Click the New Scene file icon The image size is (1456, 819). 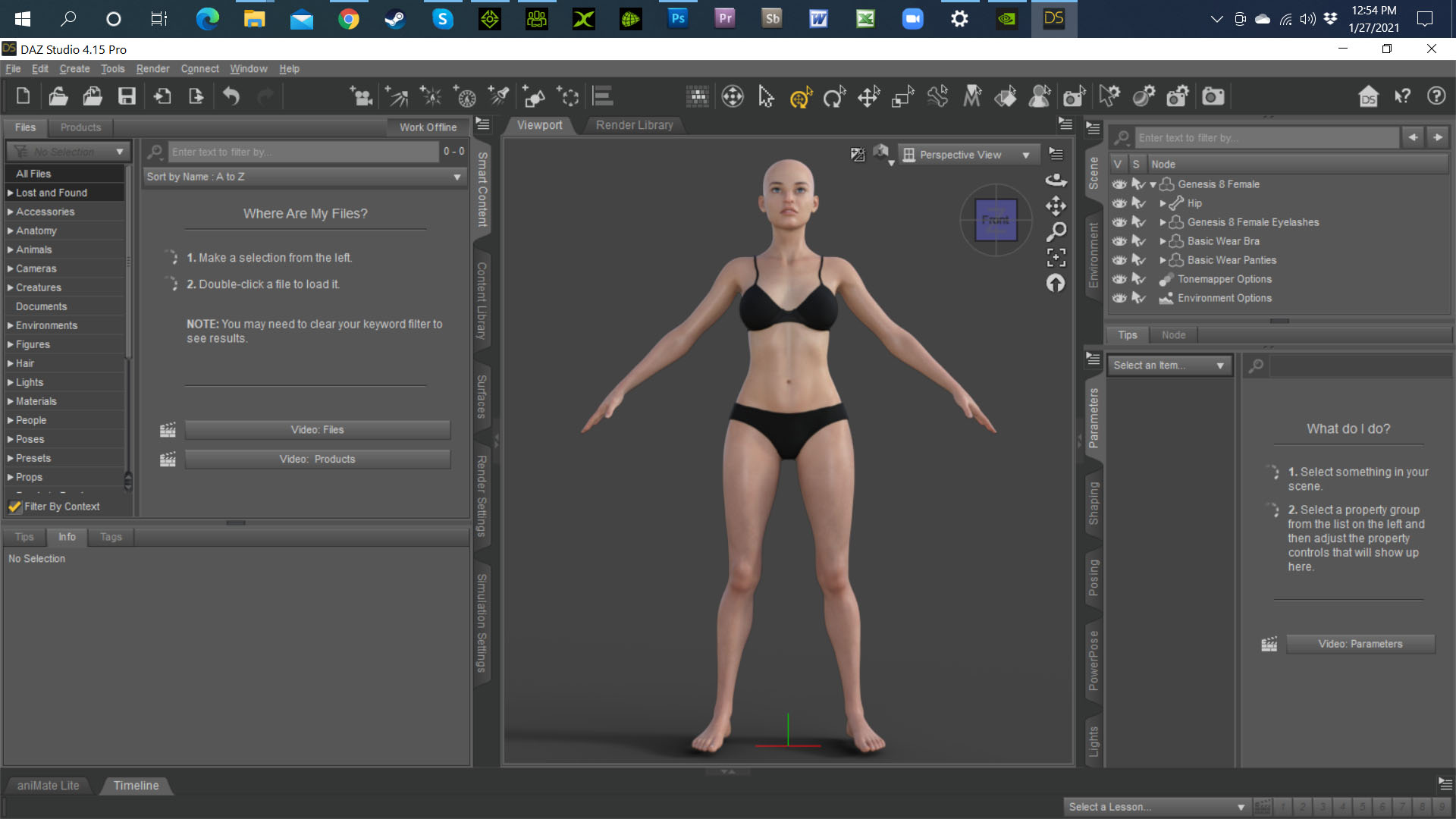click(x=23, y=96)
